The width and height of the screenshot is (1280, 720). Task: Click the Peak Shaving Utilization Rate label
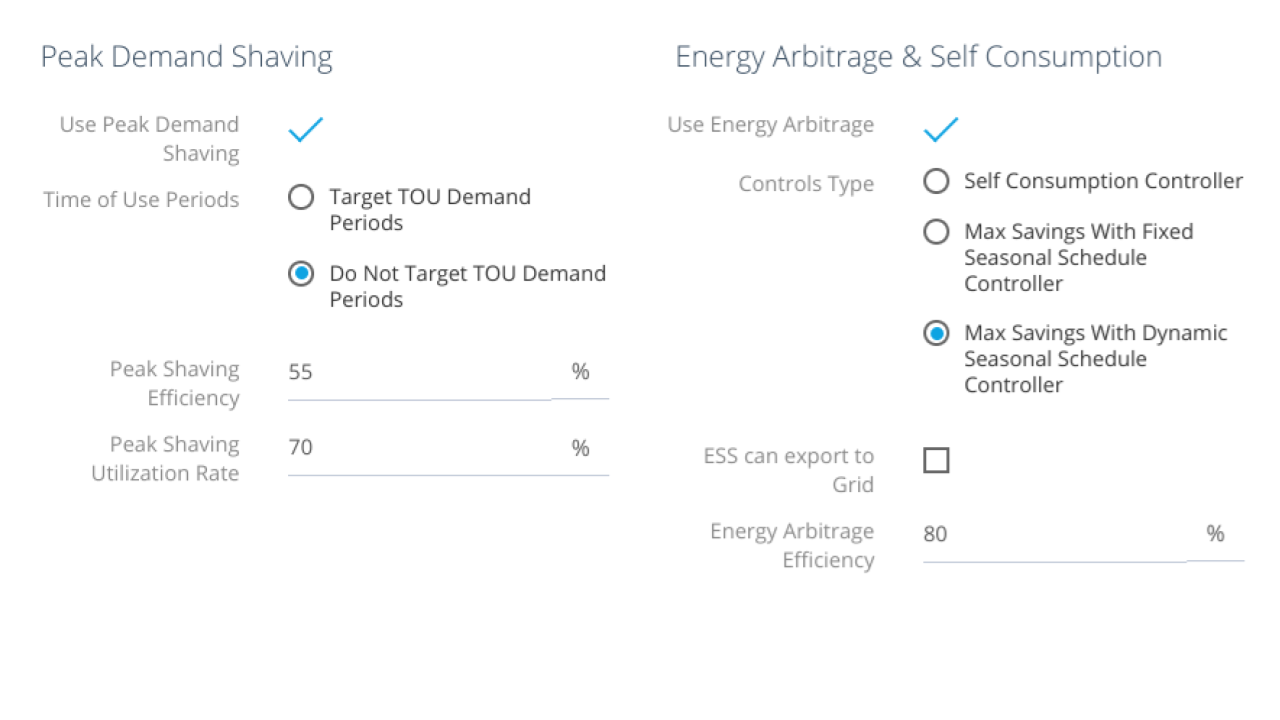point(165,459)
